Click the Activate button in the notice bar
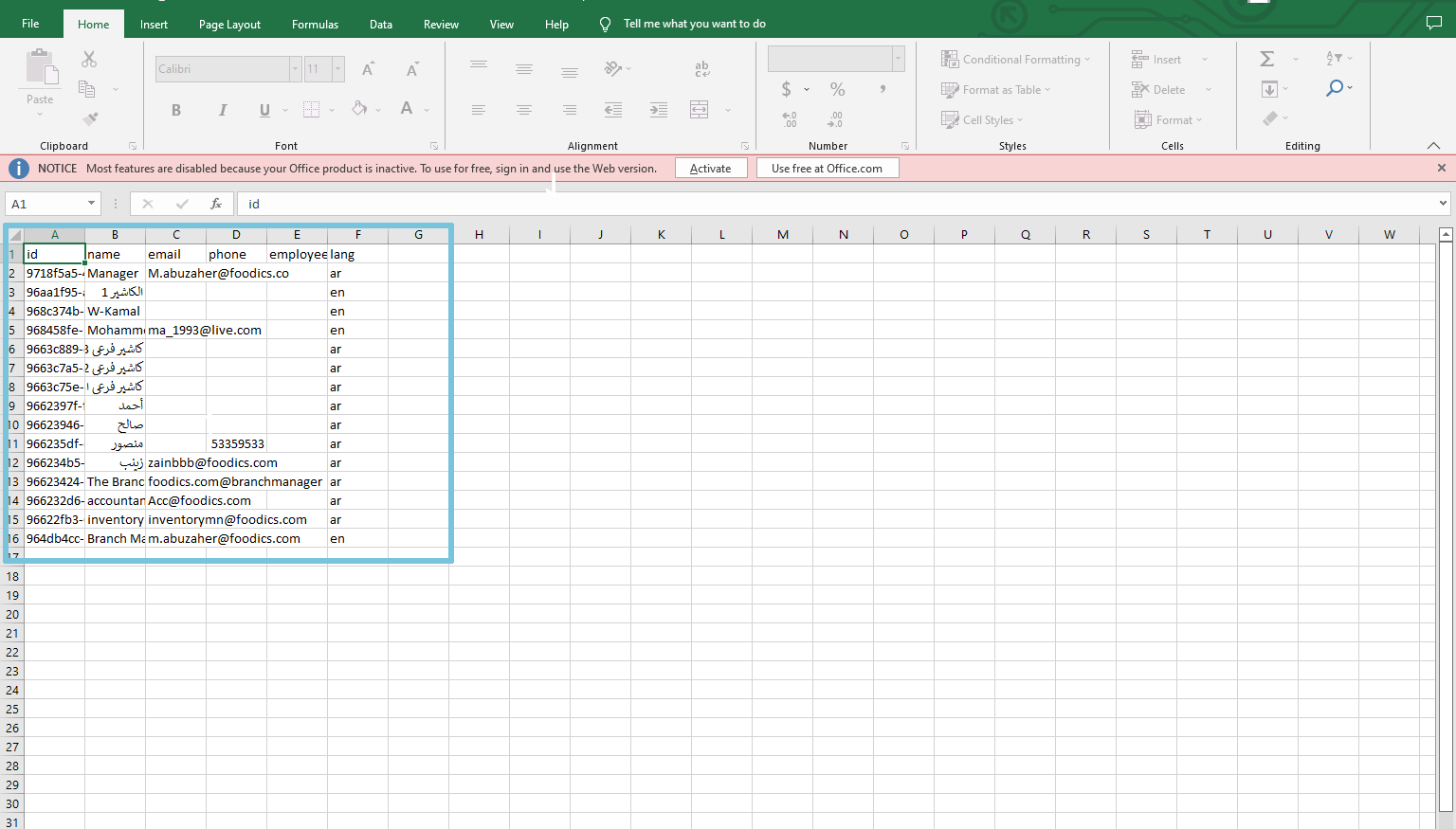This screenshot has height=829, width=1456. click(x=711, y=168)
